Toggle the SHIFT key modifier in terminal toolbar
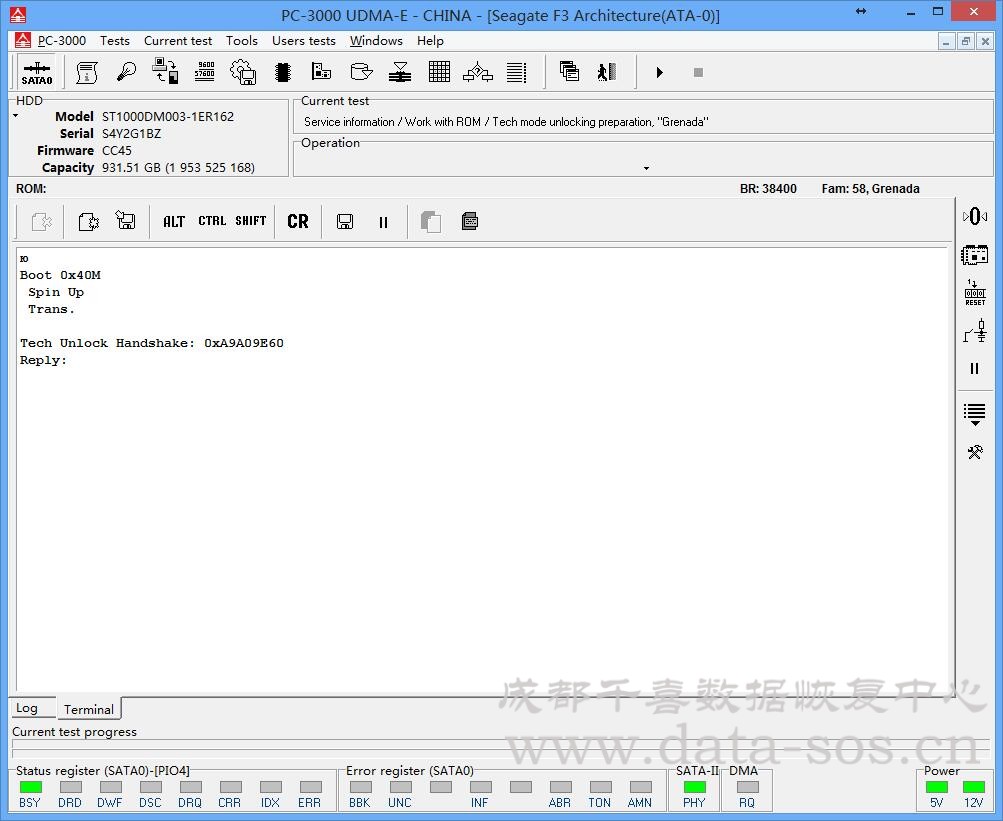Image resolution: width=1003 pixels, height=821 pixels. coord(251,222)
